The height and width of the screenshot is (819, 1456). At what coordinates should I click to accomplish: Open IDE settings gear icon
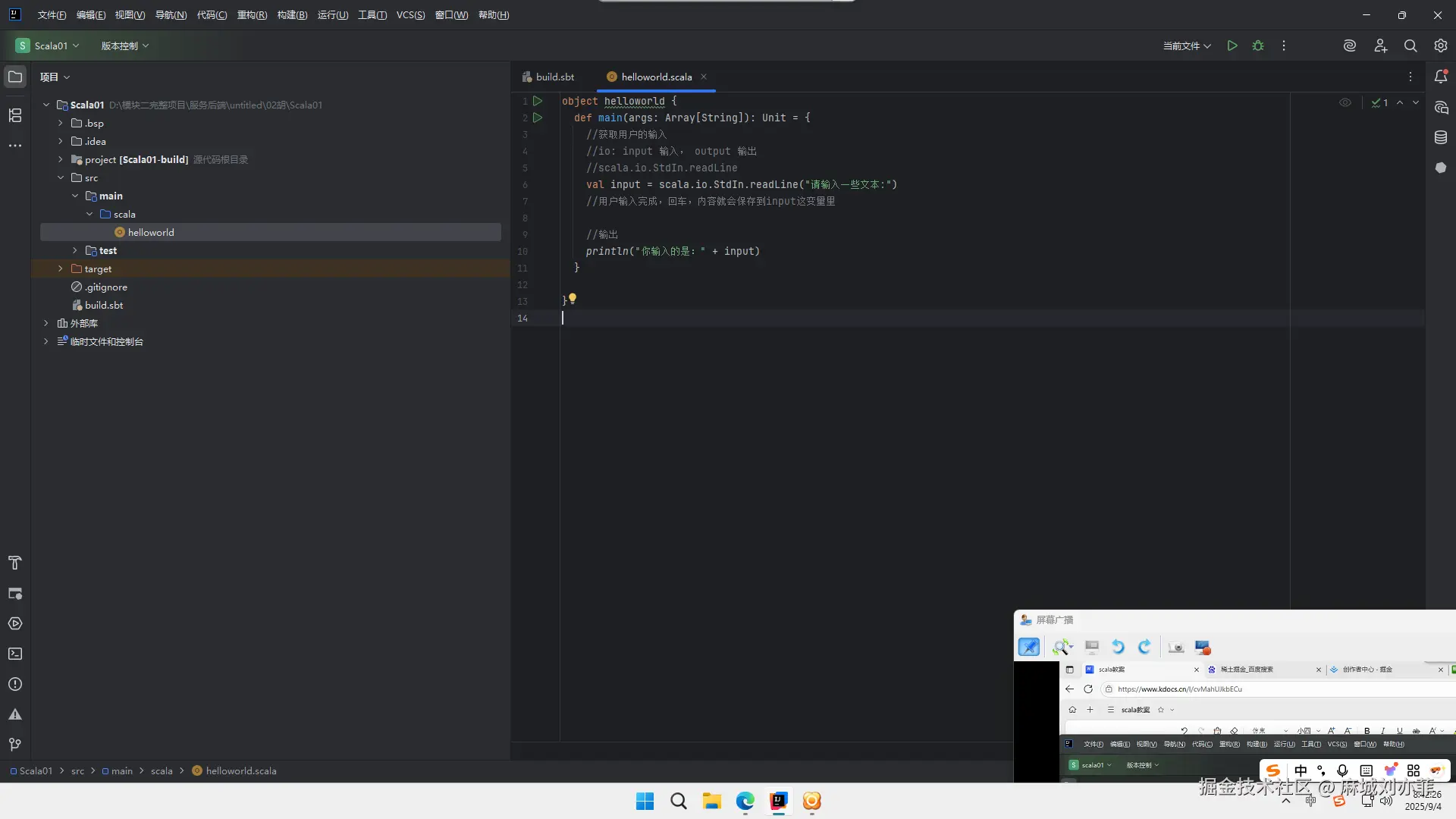[x=1441, y=45]
